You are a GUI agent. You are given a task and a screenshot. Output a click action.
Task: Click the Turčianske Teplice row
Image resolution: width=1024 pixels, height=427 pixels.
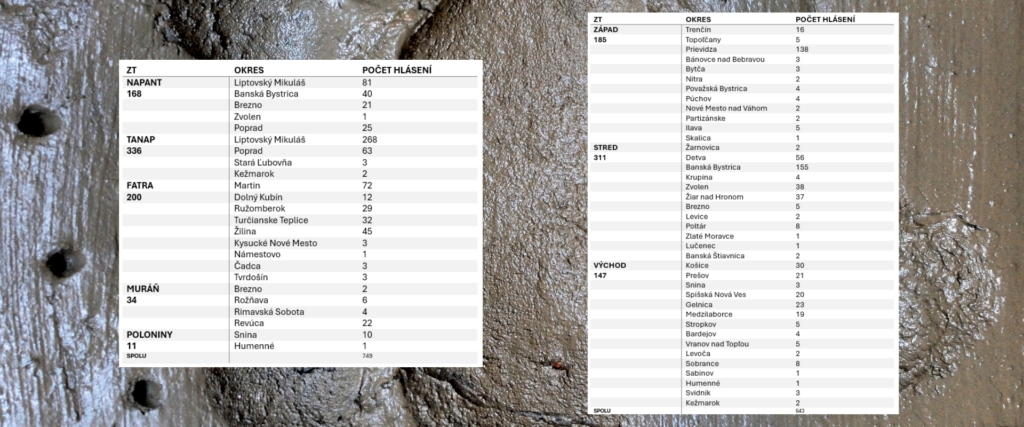pyautogui.click(x=300, y=220)
